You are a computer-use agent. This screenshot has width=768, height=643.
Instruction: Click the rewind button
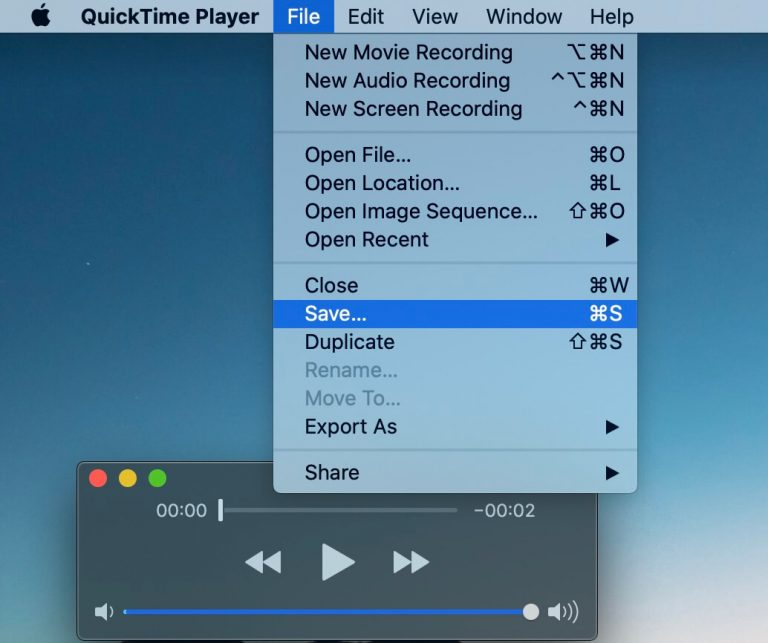263,562
